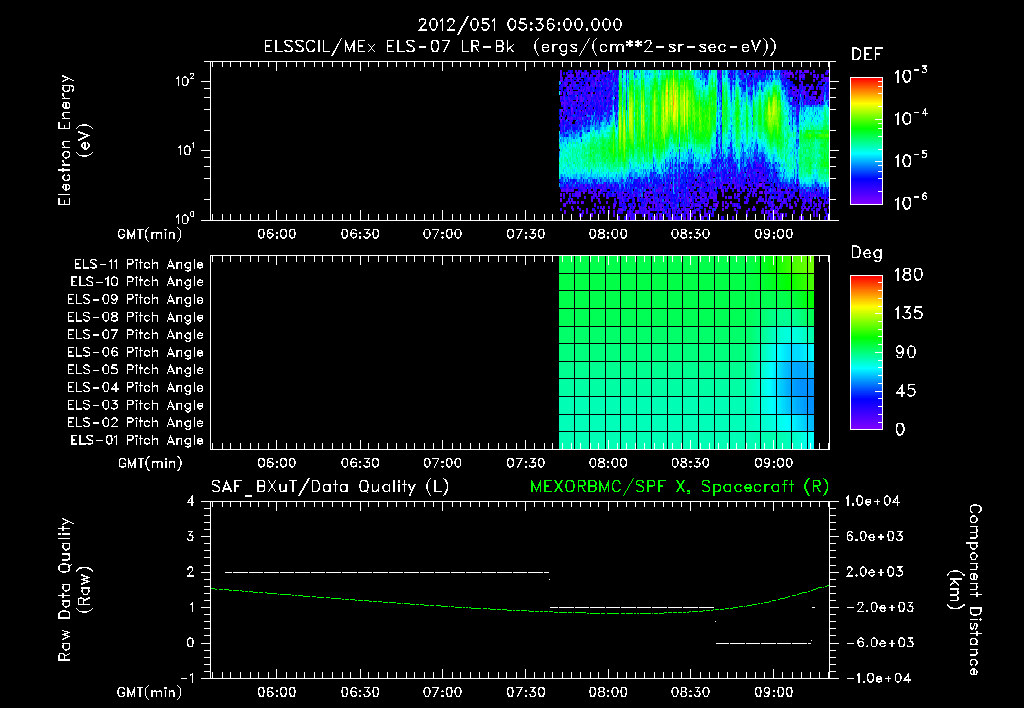Click GMT(min) label under the pitch angle panel
The image size is (1024, 708).
coord(150,463)
